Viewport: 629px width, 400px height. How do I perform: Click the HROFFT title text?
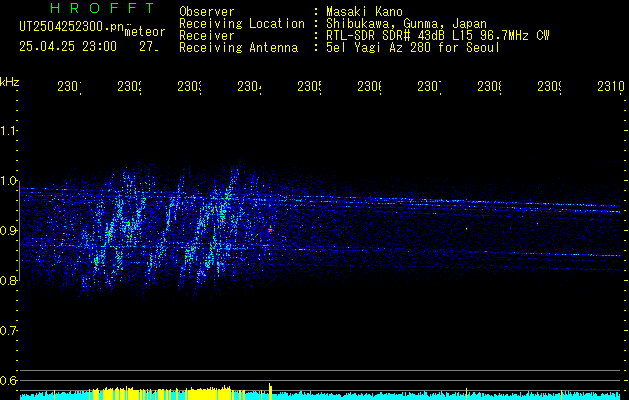[102, 8]
